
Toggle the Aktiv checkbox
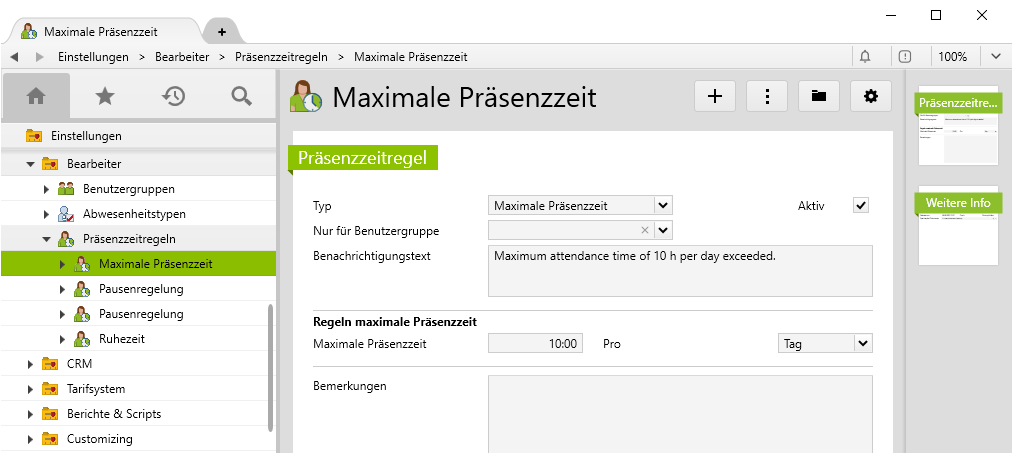pyautogui.click(x=861, y=205)
